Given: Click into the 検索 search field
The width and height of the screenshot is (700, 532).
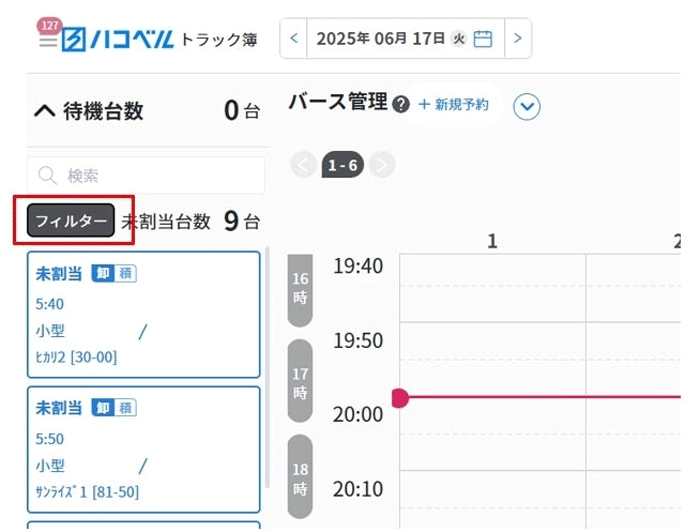Looking at the screenshot, I should click(146, 175).
